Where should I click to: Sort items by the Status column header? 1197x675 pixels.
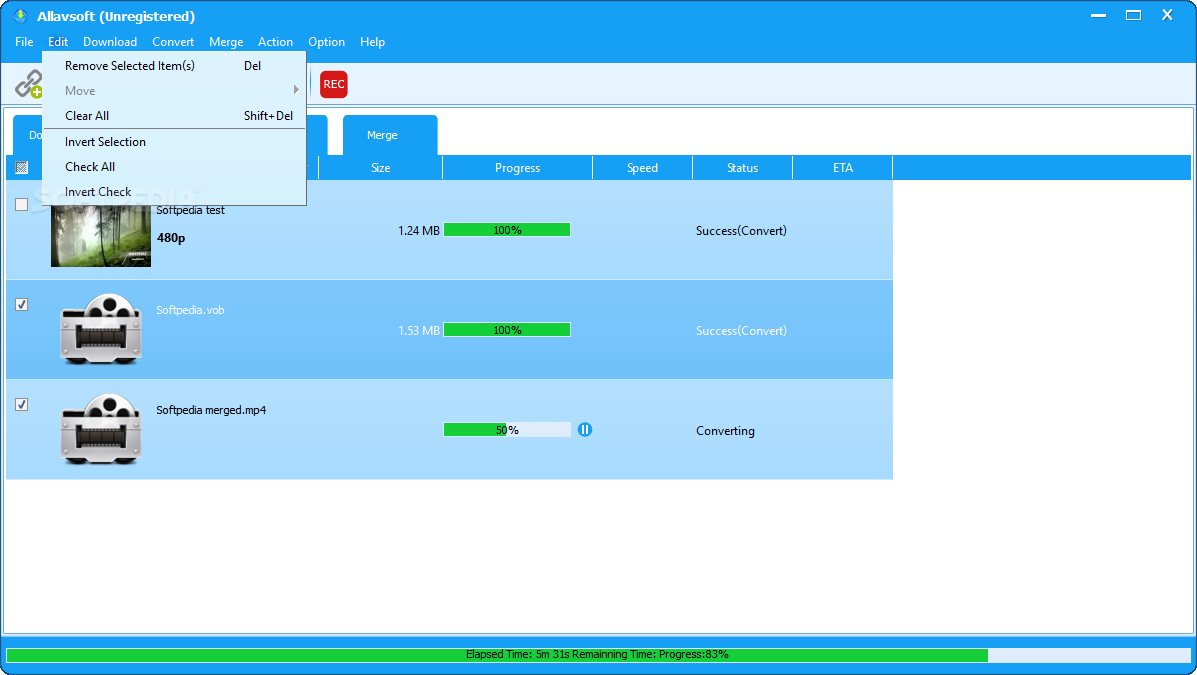pyautogui.click(x=741, y=167)
